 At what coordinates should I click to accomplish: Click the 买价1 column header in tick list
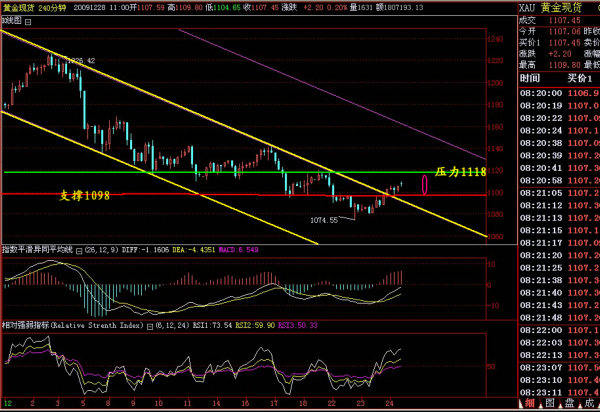(580, 78)
